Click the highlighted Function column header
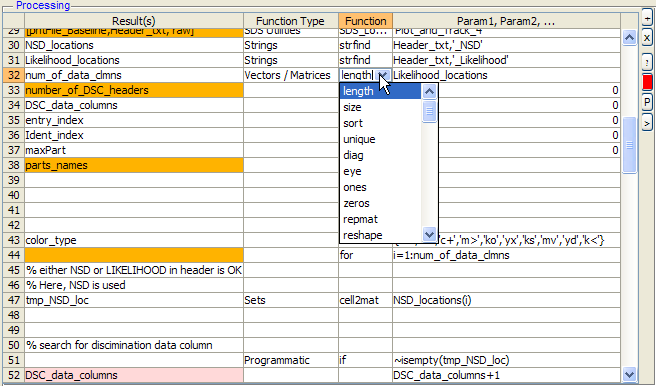This screenshot has width=656, height=386. [x=366, y=21]
